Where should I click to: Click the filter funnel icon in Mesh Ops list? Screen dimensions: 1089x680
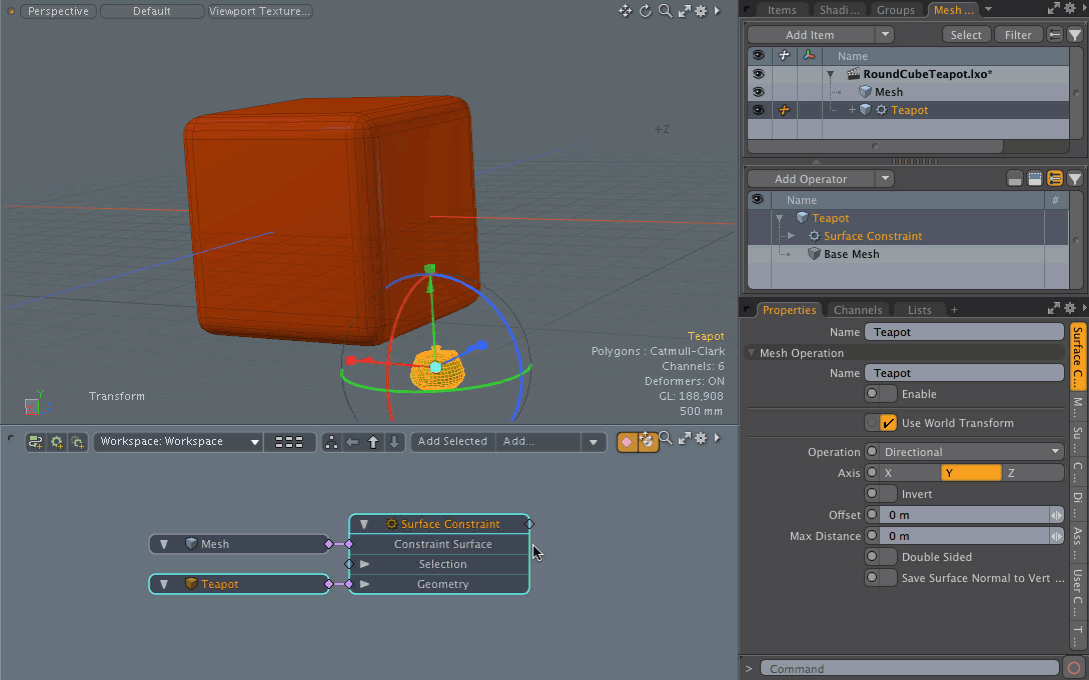tap(1075, 179)
